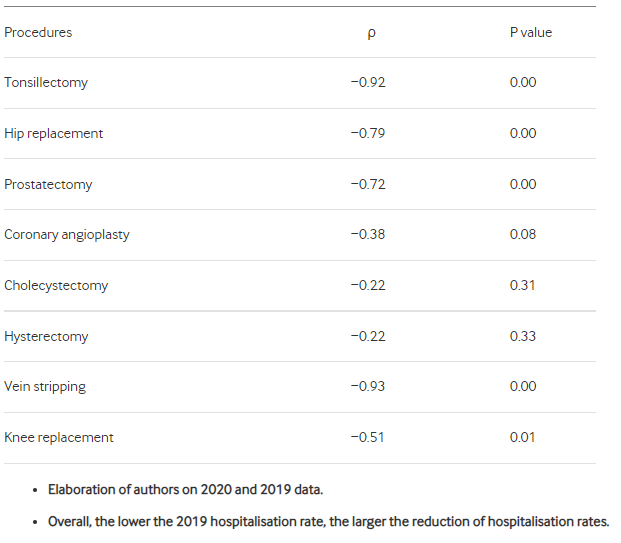Click the Procedures column header
Screen dimensions: 621x543
click(38, 32)
